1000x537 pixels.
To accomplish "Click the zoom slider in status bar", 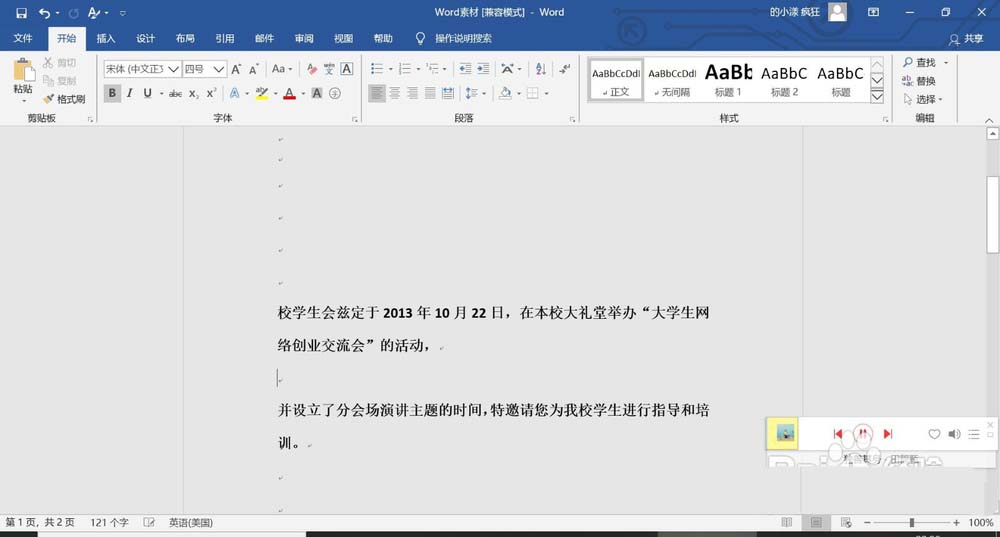I will pyautogui.click(x=911, y=523).
